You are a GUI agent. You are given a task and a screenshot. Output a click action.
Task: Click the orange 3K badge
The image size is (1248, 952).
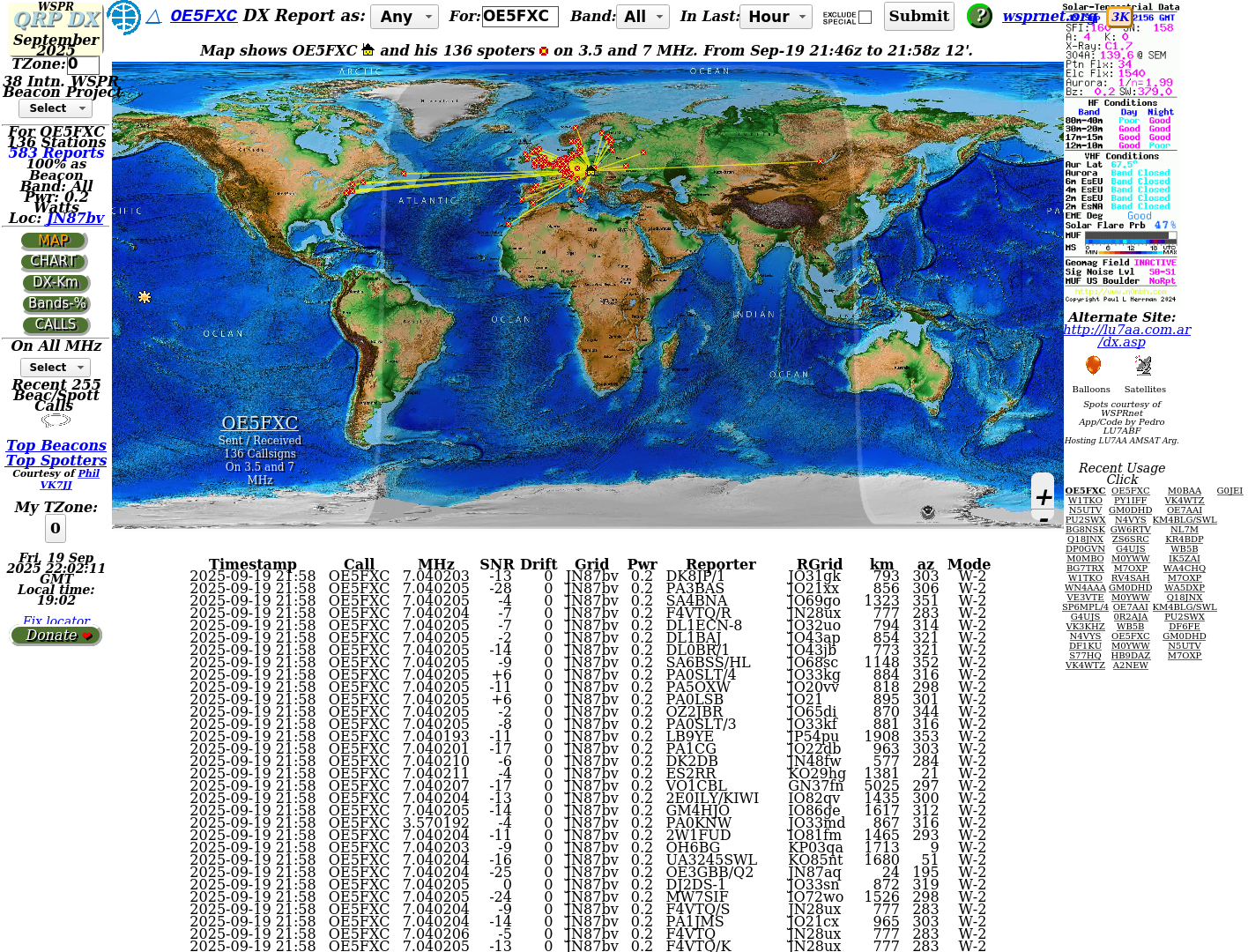click(x=1119, y=17)
